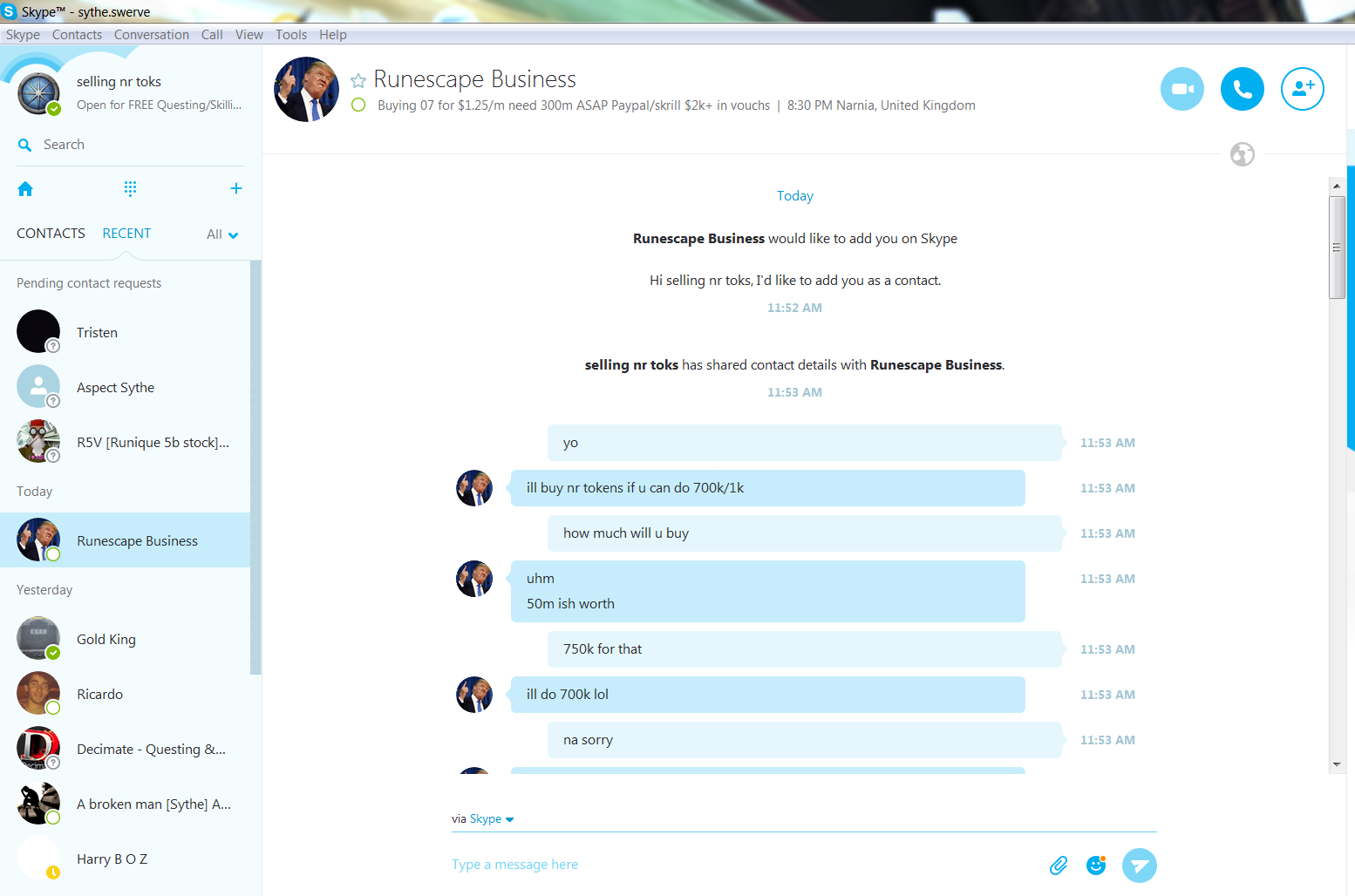Image resolution: width=1355 pixels, height=896 pixels.
Task: Edit the 'Open for FREE Questing' mood message
Action: point(159,105)
